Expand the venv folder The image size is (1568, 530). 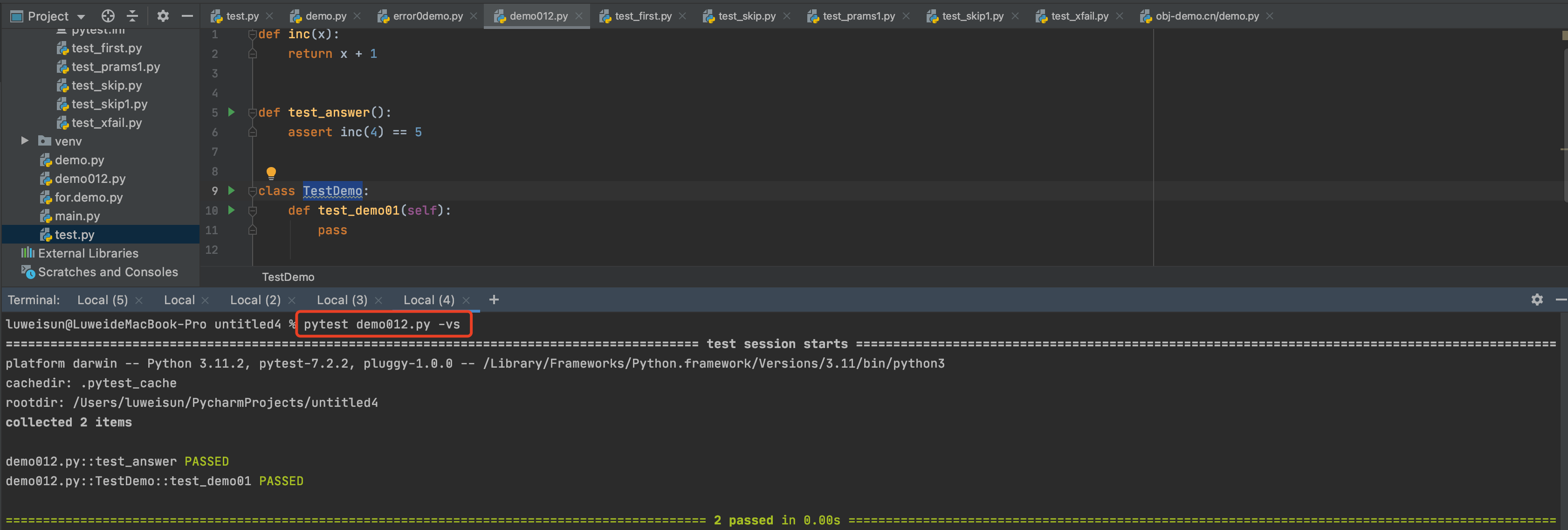click(x=25, y=141)
